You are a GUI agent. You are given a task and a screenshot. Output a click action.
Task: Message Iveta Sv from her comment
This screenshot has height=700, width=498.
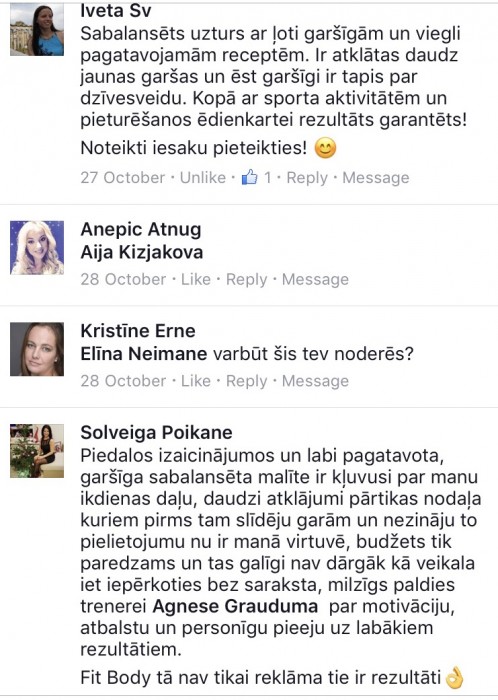tap(376, 178)
